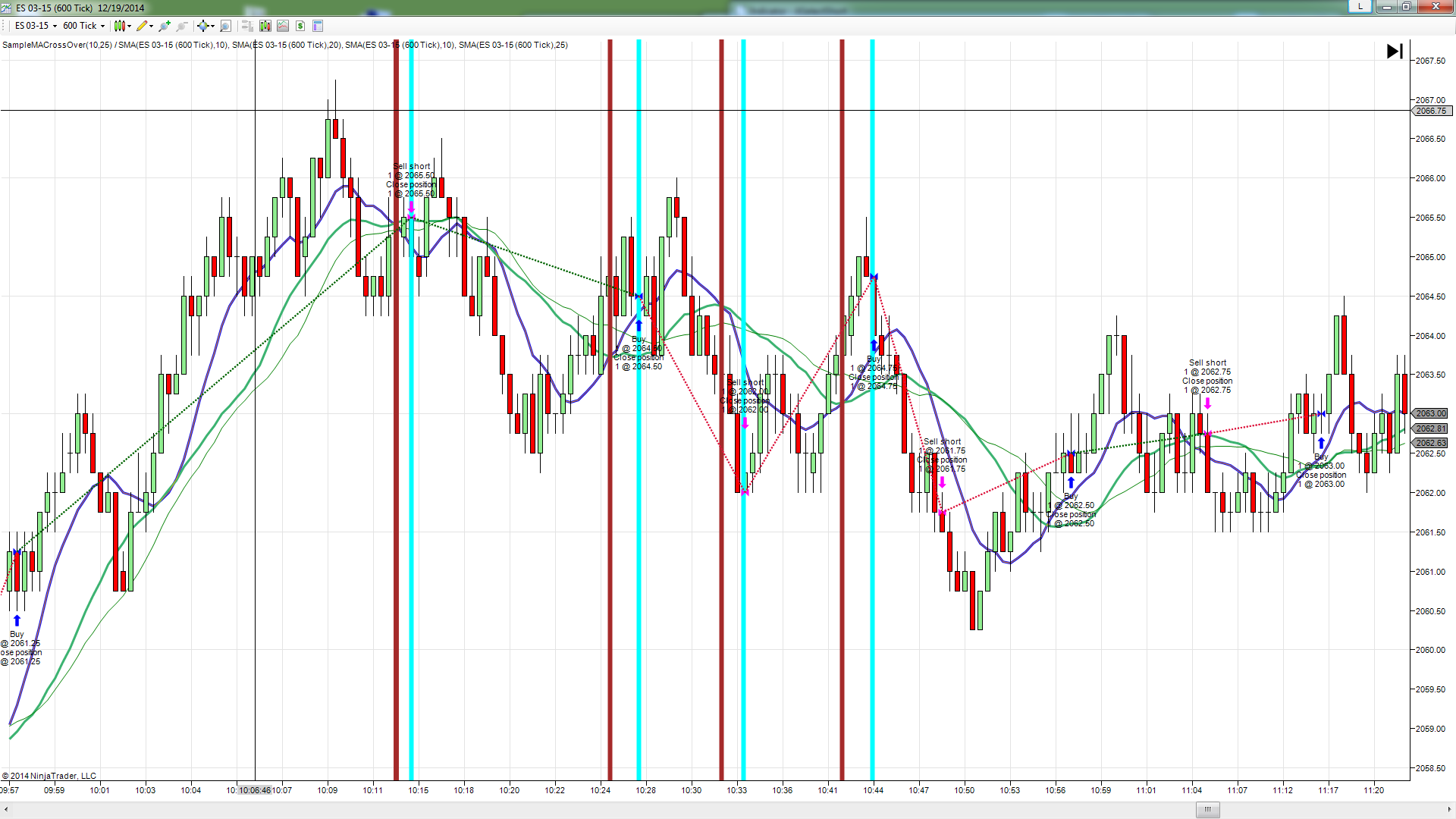Image resolution: width=1456 pixels, height=819 pixels.
Task: Open the Indicators chart icon
Action: [x=283, y=26]
